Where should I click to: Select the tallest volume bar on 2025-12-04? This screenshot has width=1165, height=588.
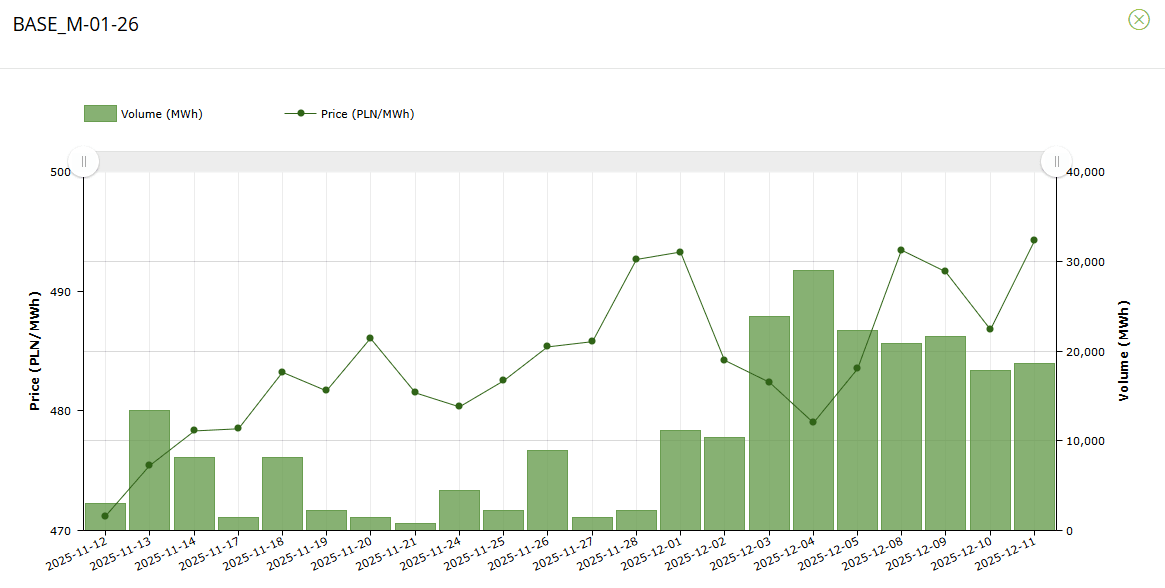(x=813, y=400)
